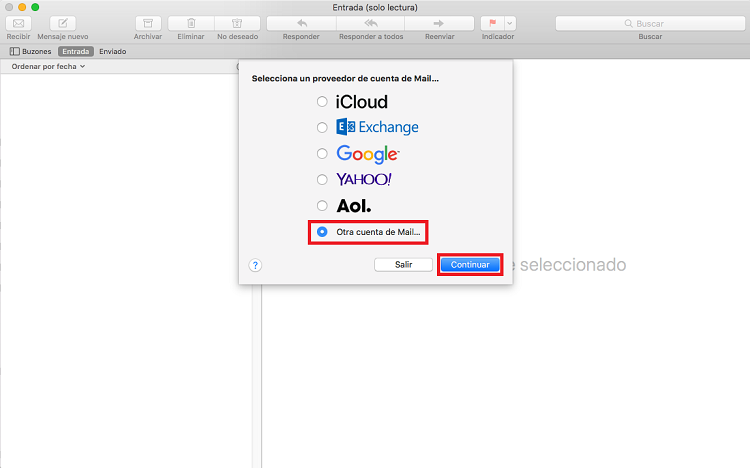This screenshot has width=750, height=468.
Task: Click the iCloud logo text
Action: [362, 102]
